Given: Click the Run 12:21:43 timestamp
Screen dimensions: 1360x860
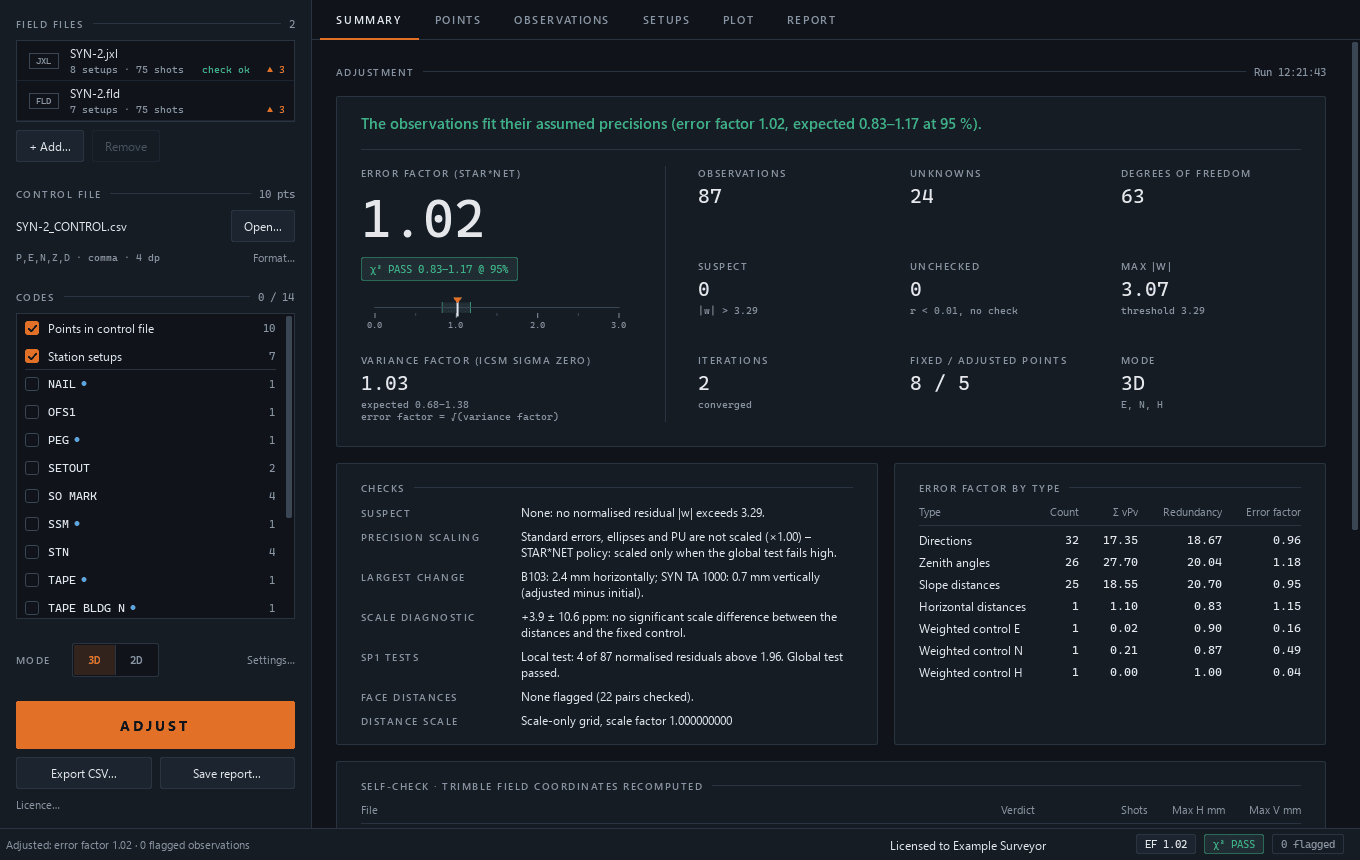Looking at the screenshot, I should click(x=1290, y=72).
